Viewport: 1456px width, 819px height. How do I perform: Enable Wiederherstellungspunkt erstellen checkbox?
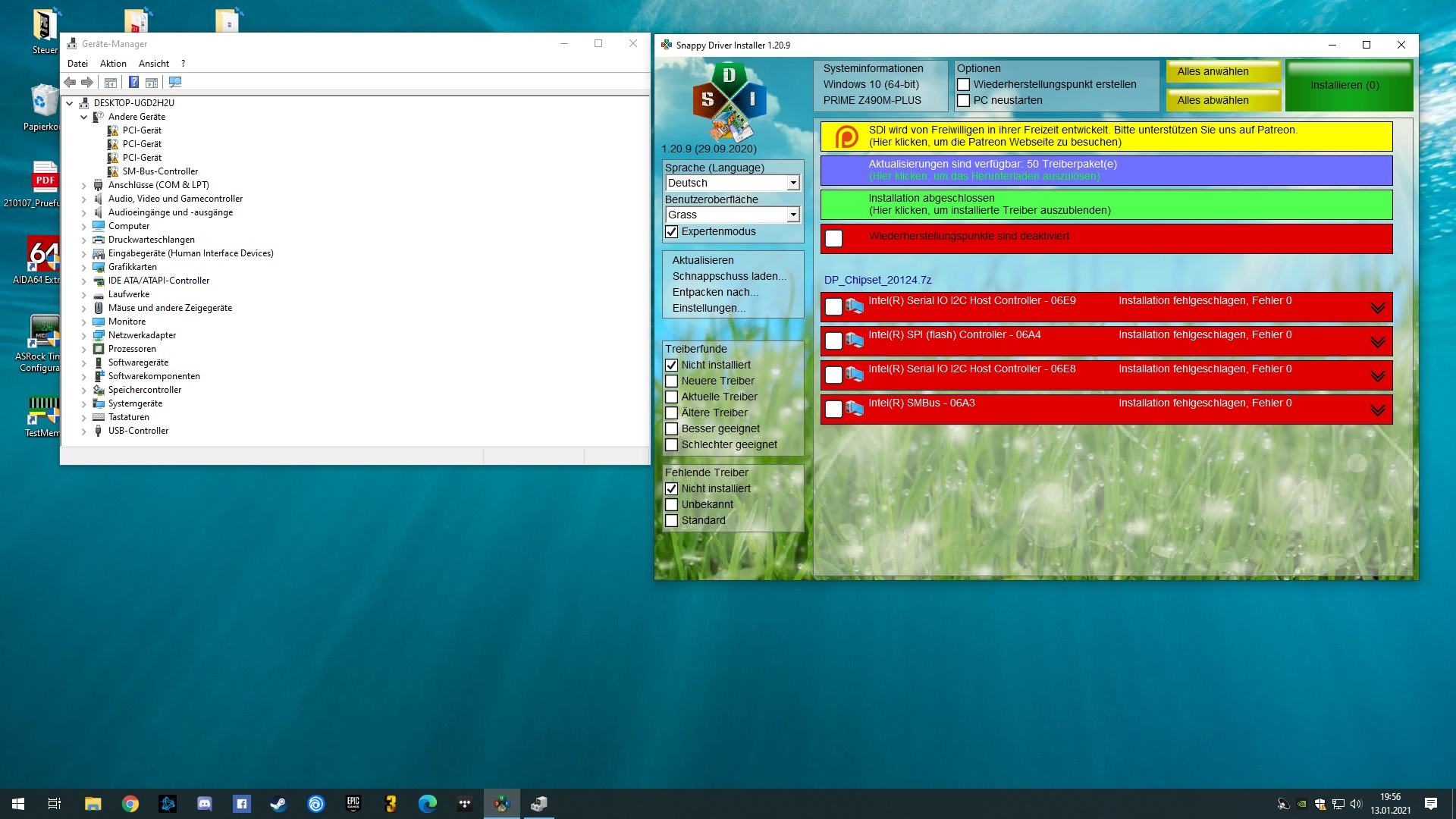click(963, 84)
